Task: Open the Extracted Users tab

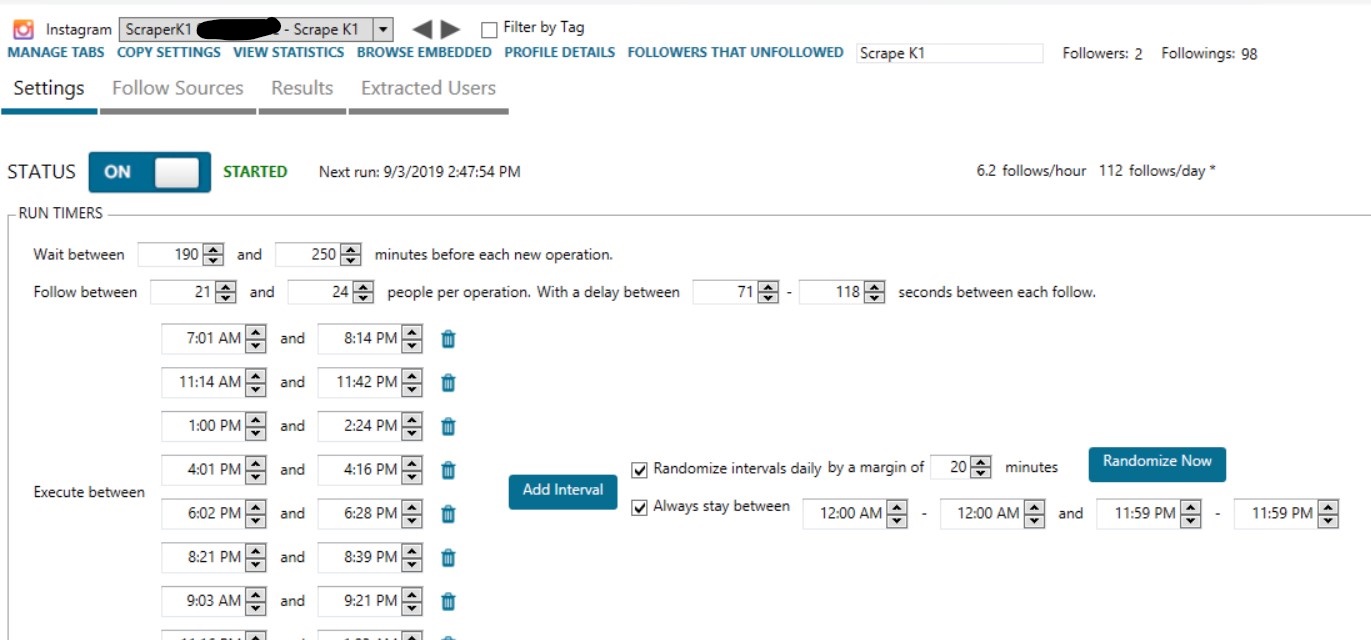Action: click(428, 88)
